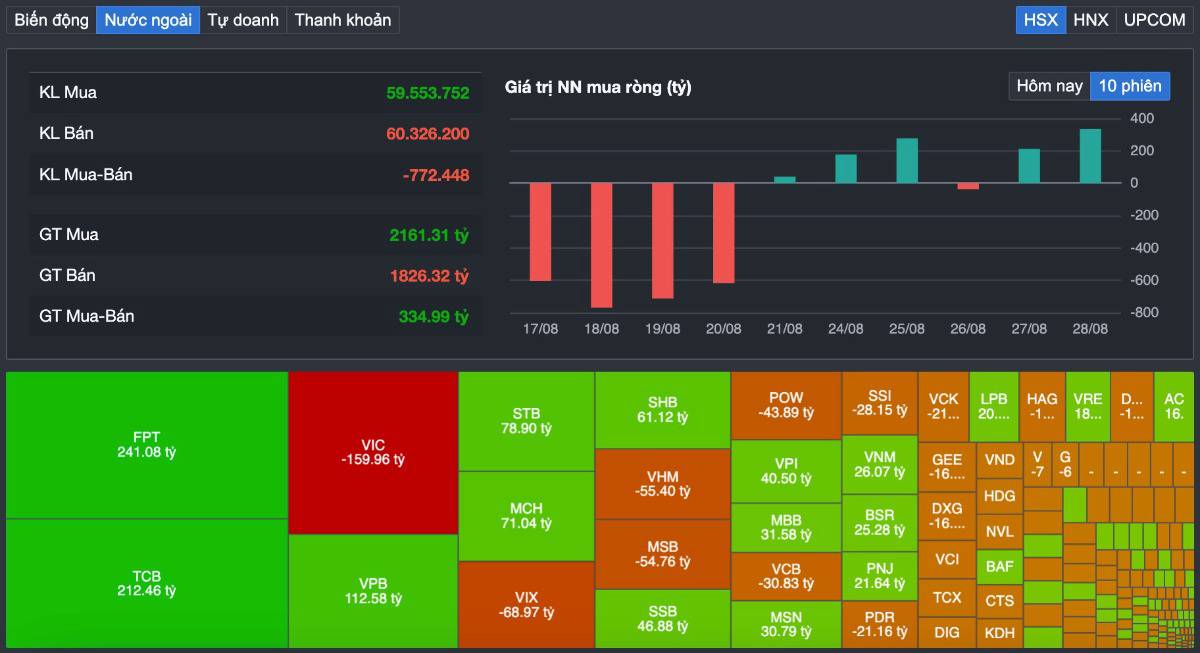This screenshot has width=1200, height=653.
Task: Click the GT Mua-Bán value 334.99 tỷ
Action: point(434,317)
